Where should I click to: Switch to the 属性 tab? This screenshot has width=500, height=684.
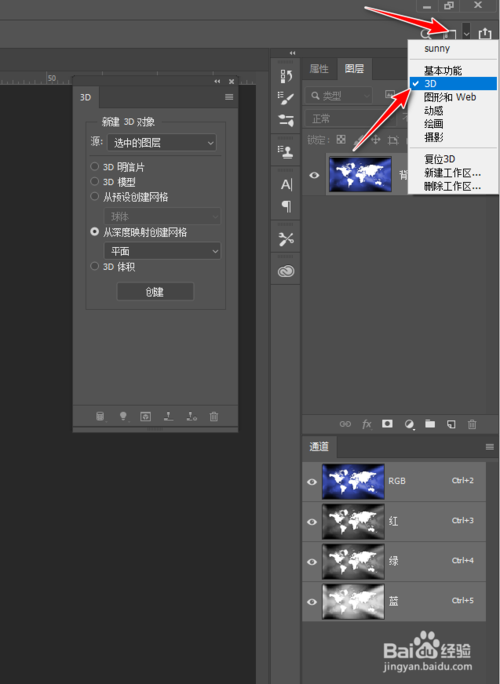point(319,69)
